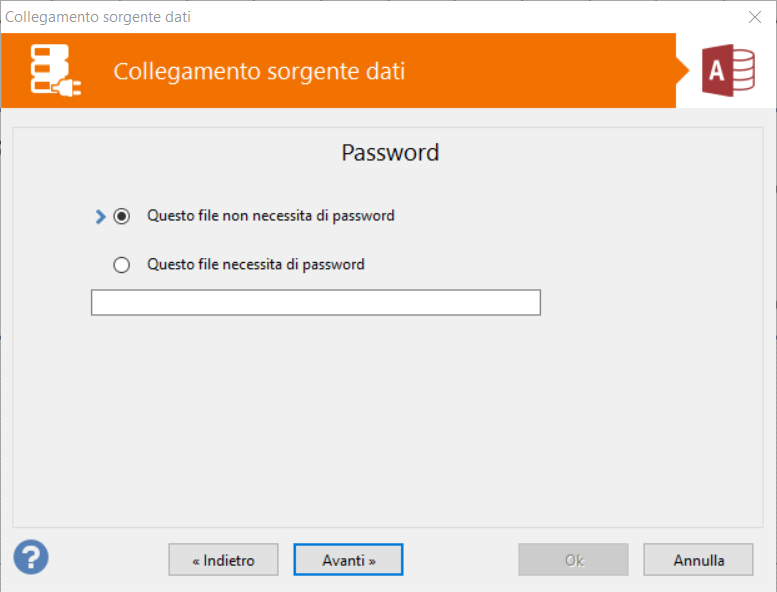Go back with the « Indietro button
The width and height of the screenshot is (777, 592).
pyautogui.click(x=223, y=560)
